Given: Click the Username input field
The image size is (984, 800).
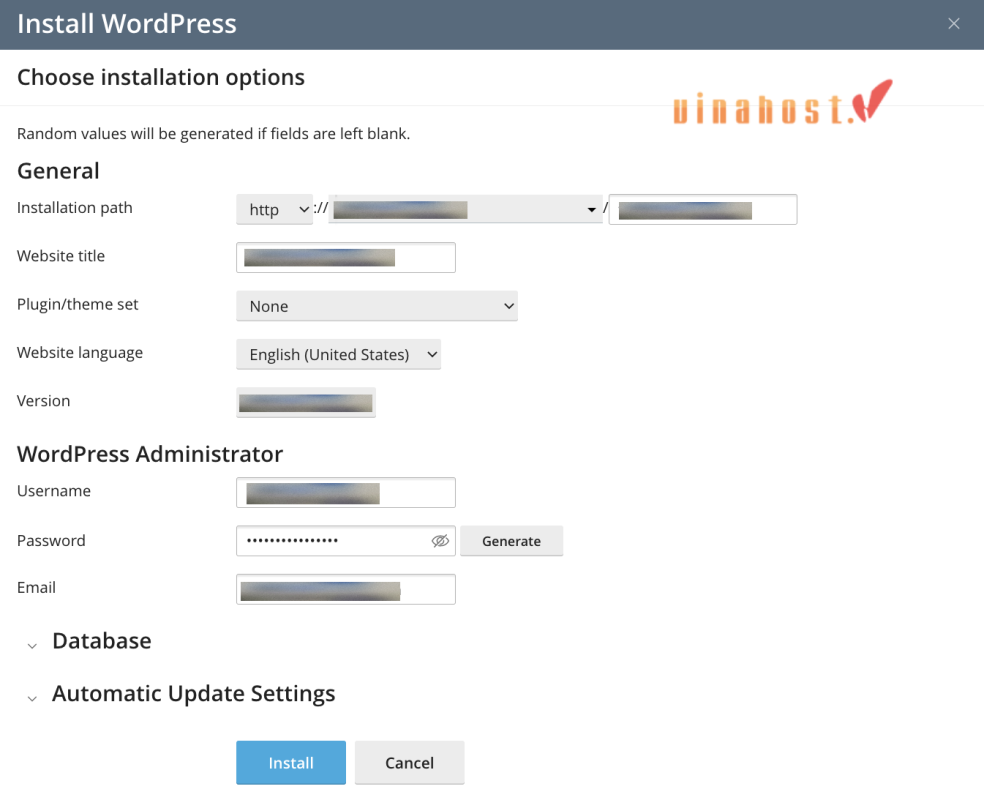Looking at the screenshot, I should (x=346, y=493).
